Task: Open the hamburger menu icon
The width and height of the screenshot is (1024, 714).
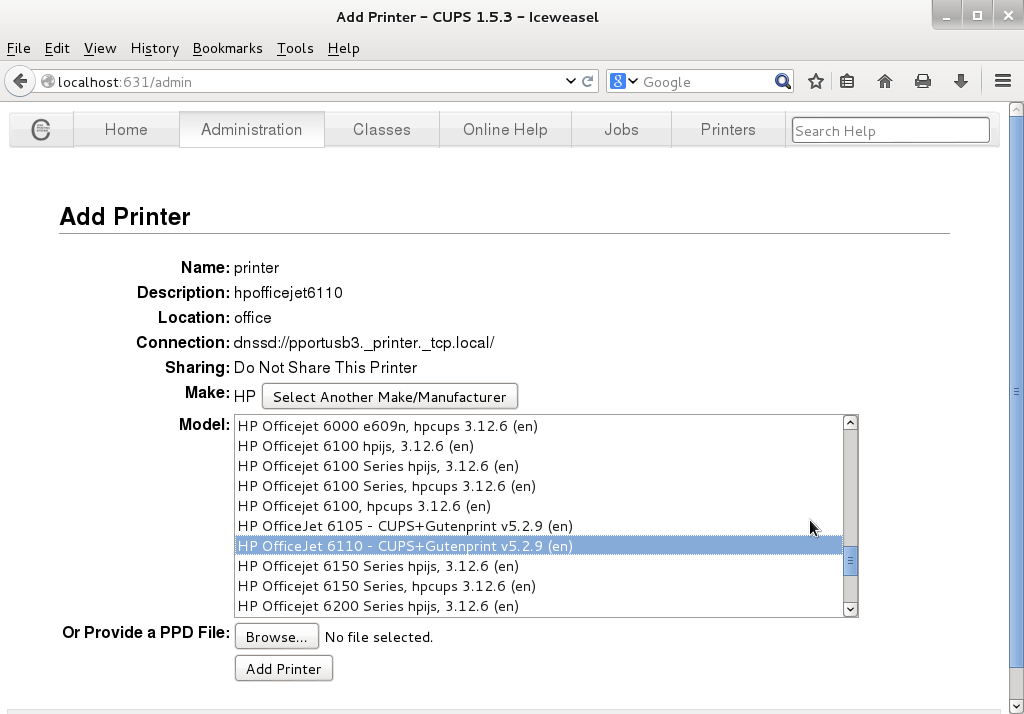Action: coord(1003,81)
